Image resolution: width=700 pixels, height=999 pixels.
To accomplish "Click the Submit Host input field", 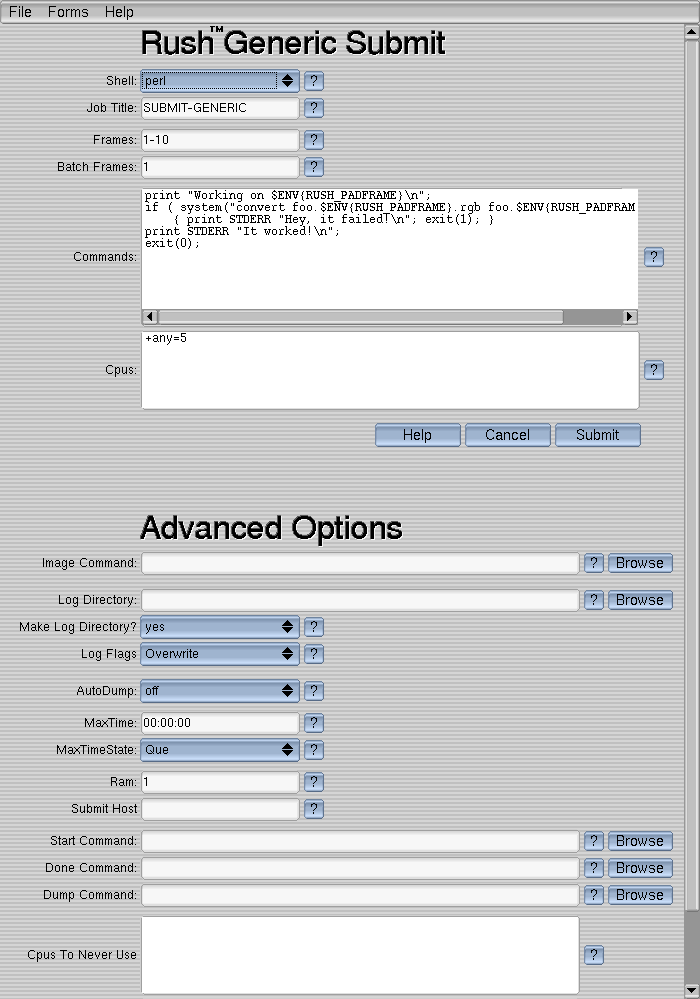I will pos(220,809).
